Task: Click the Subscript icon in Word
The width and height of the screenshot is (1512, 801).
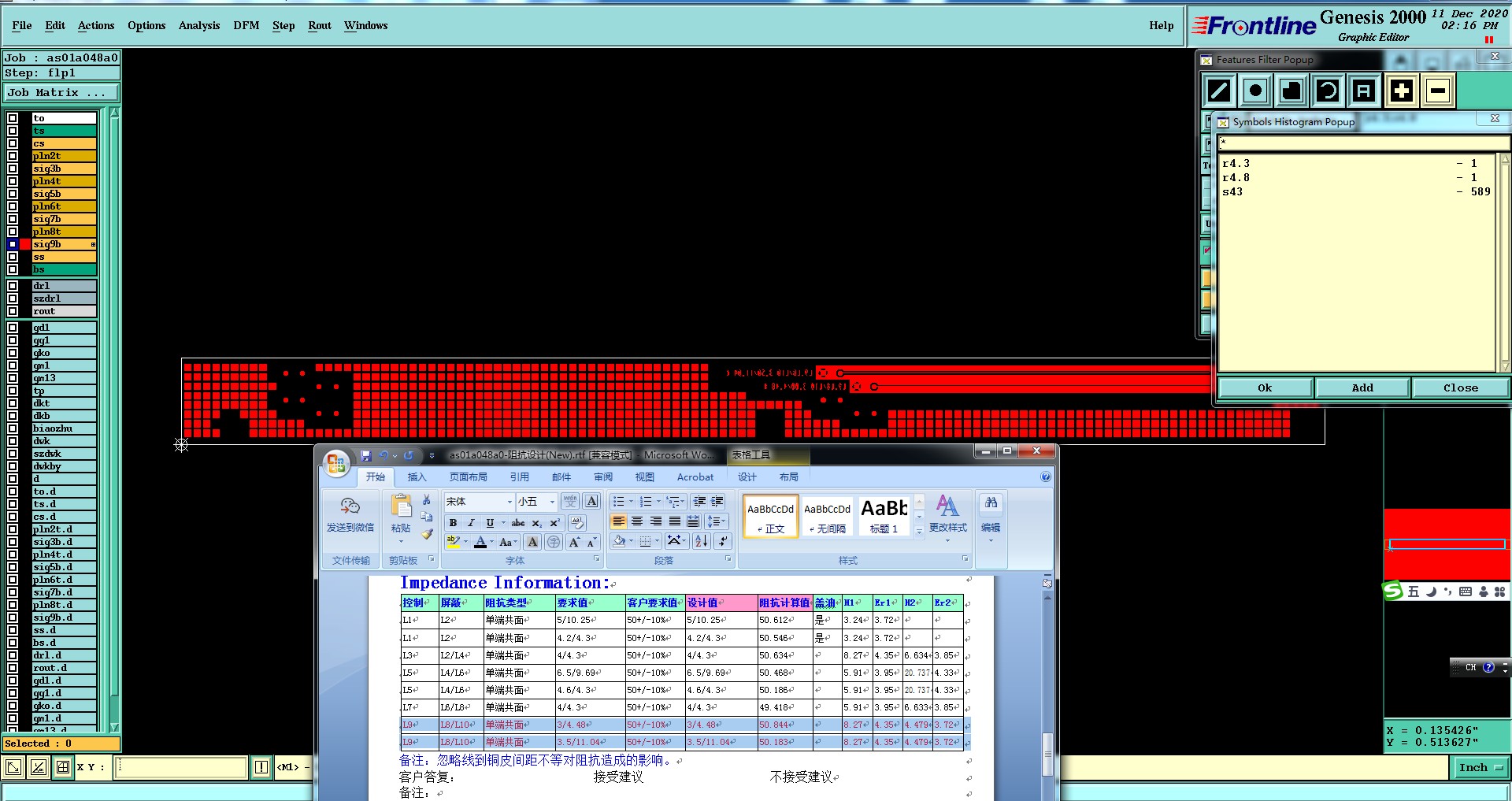Action: point(536,523)
